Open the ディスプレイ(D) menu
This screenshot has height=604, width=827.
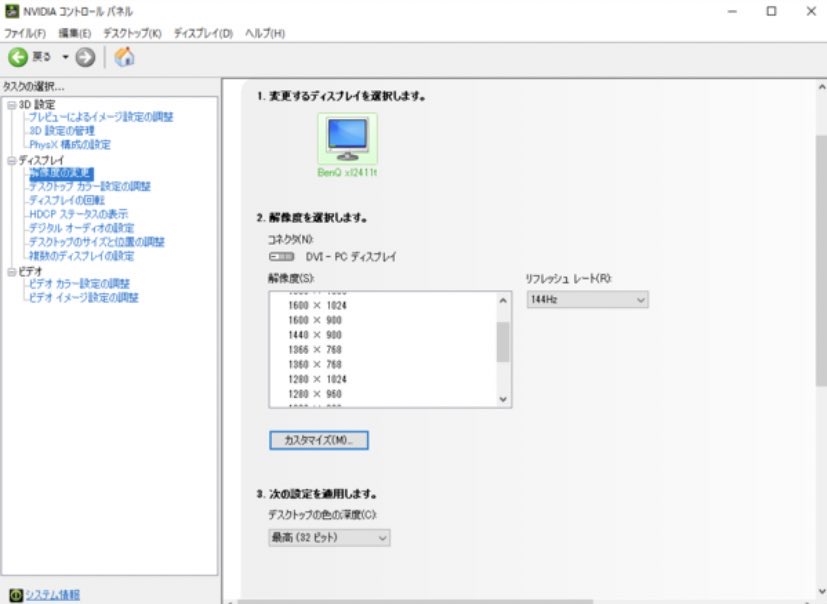click(x=204, y=33)
